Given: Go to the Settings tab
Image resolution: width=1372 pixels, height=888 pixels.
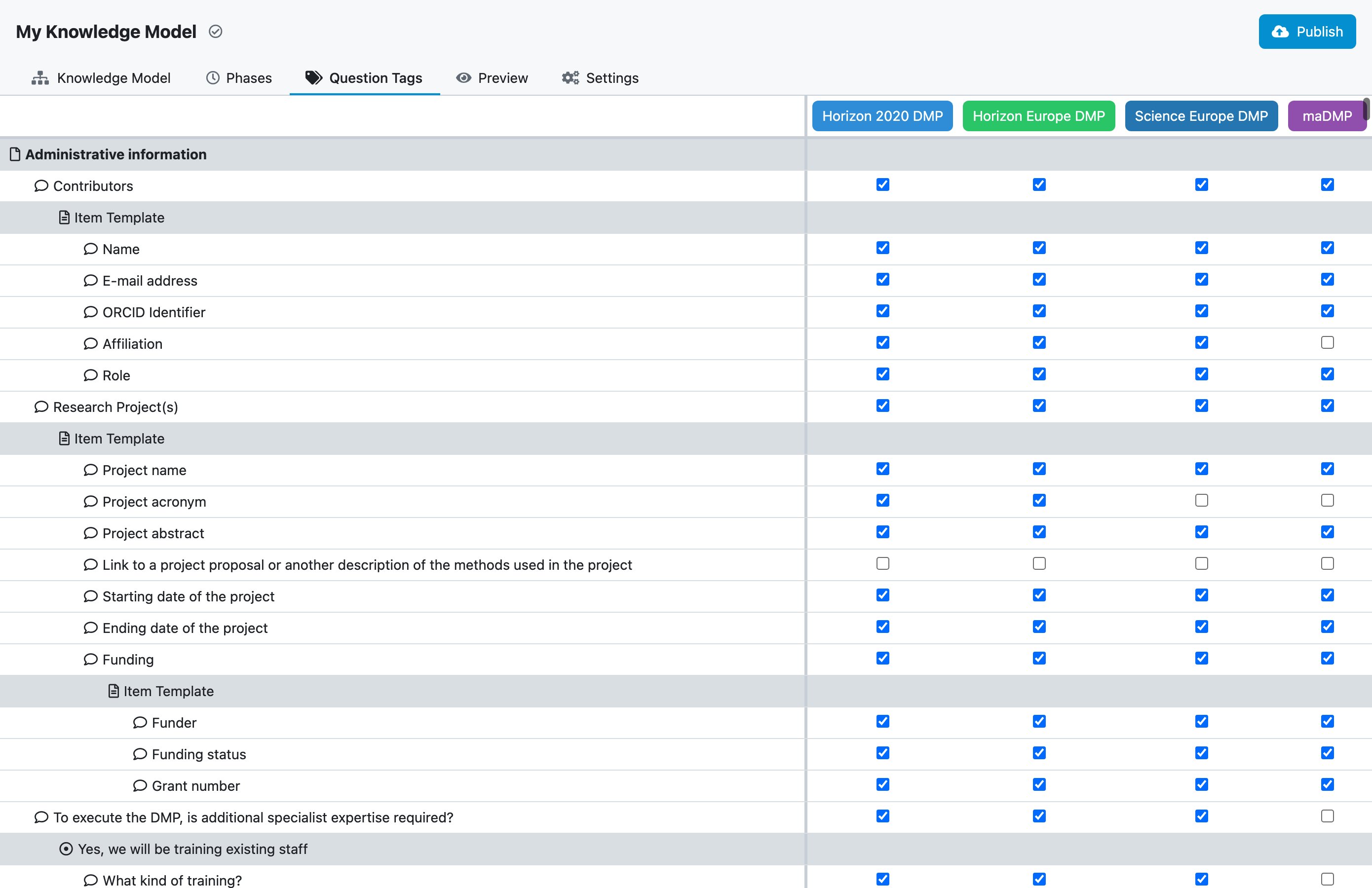Looking at the screenshot, I should [x=601, y=78].
